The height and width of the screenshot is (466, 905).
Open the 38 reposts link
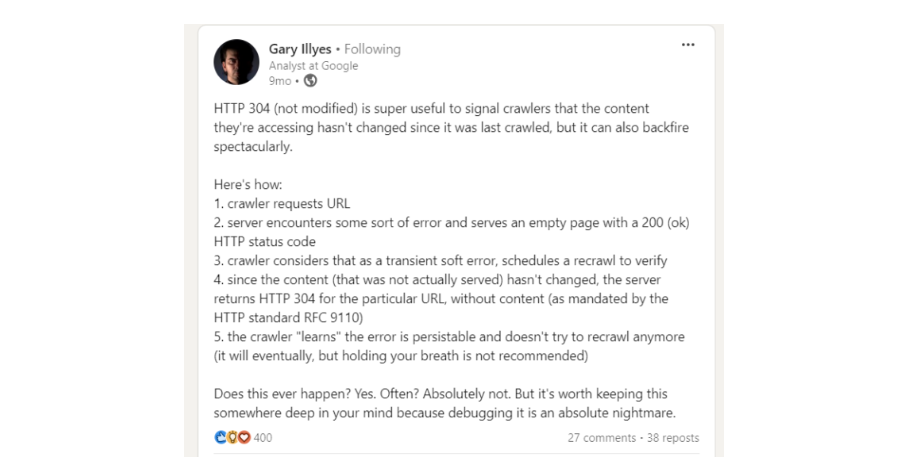tap(673, 438)
